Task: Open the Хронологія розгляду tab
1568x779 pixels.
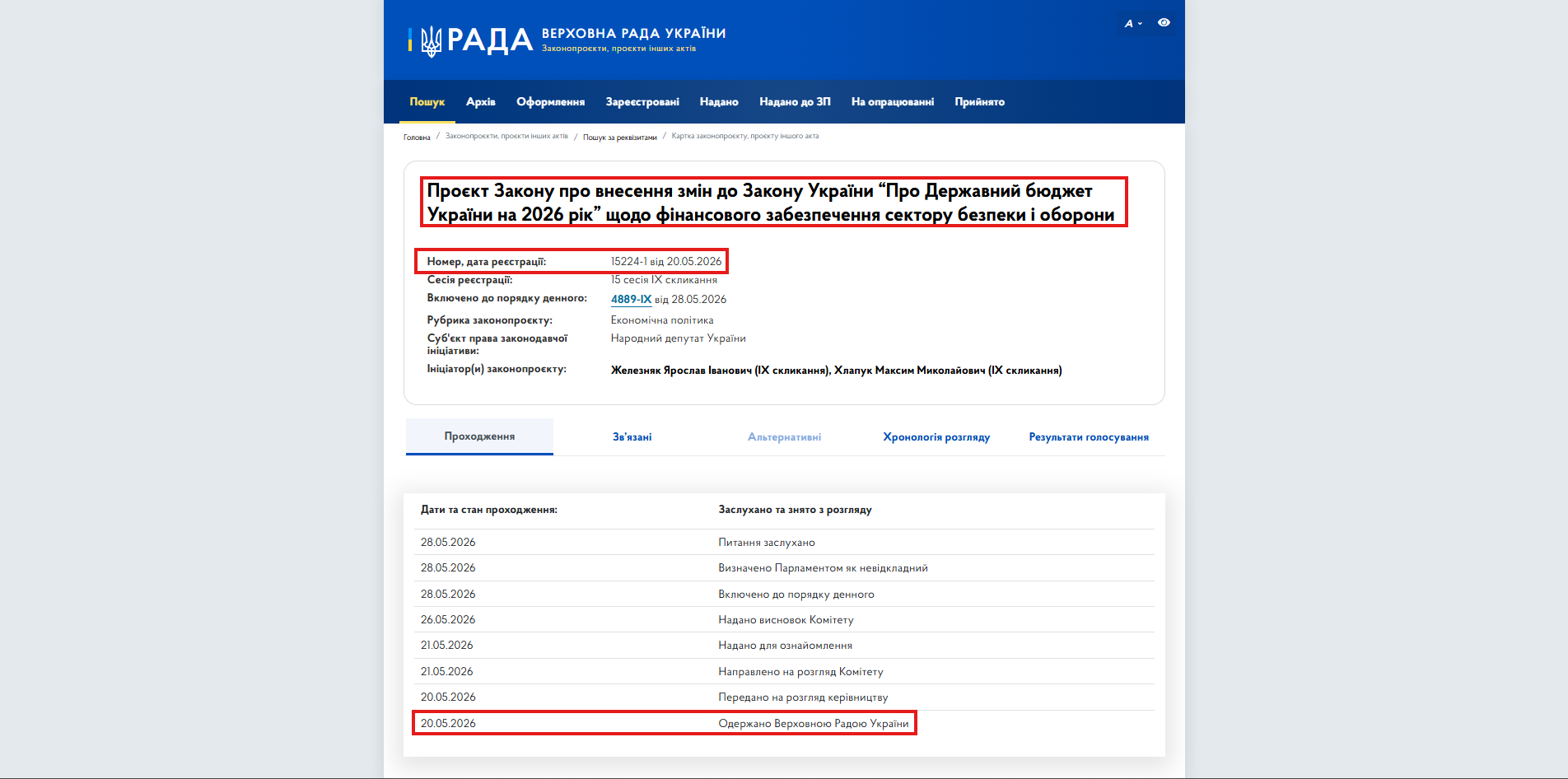Action: (936, 437)
